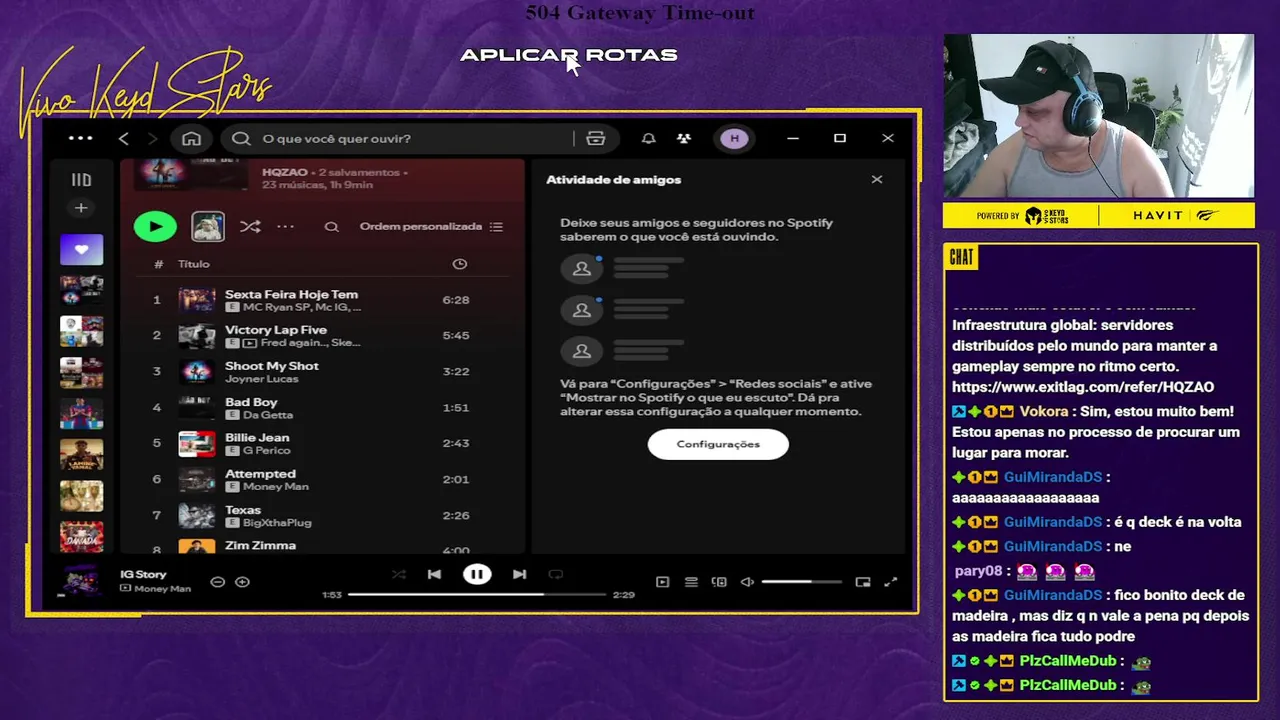The image size is (1280, 720).
Task: Go back with the left arrow
Action: 124,138
